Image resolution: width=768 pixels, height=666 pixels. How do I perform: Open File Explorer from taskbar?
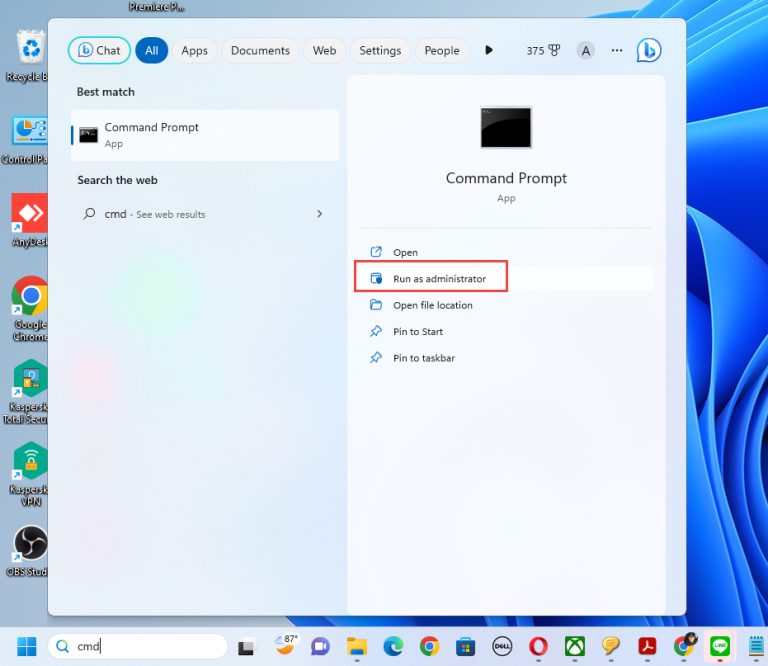[x=357, y=647]
